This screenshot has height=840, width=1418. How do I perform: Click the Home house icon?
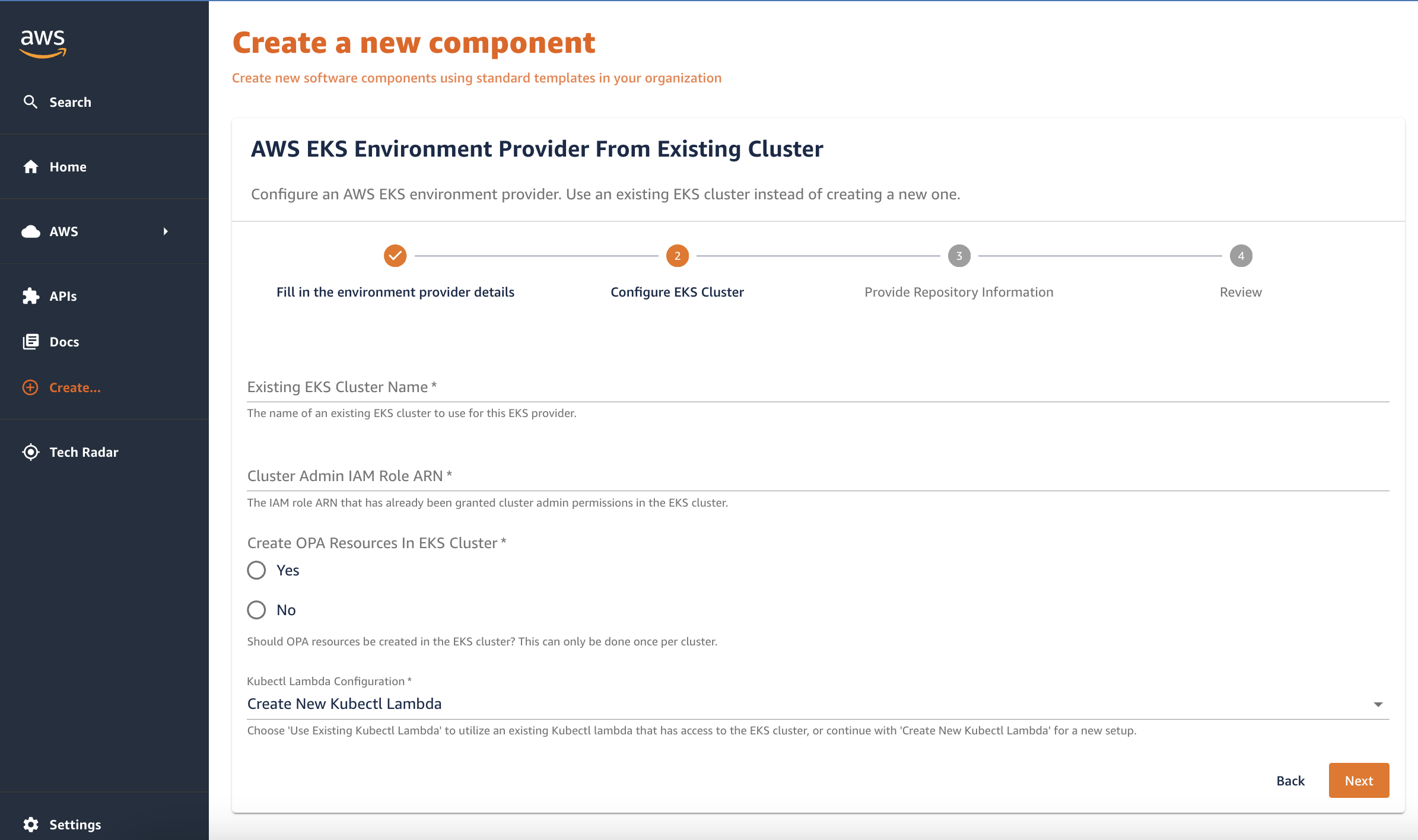tap(31, 167)
